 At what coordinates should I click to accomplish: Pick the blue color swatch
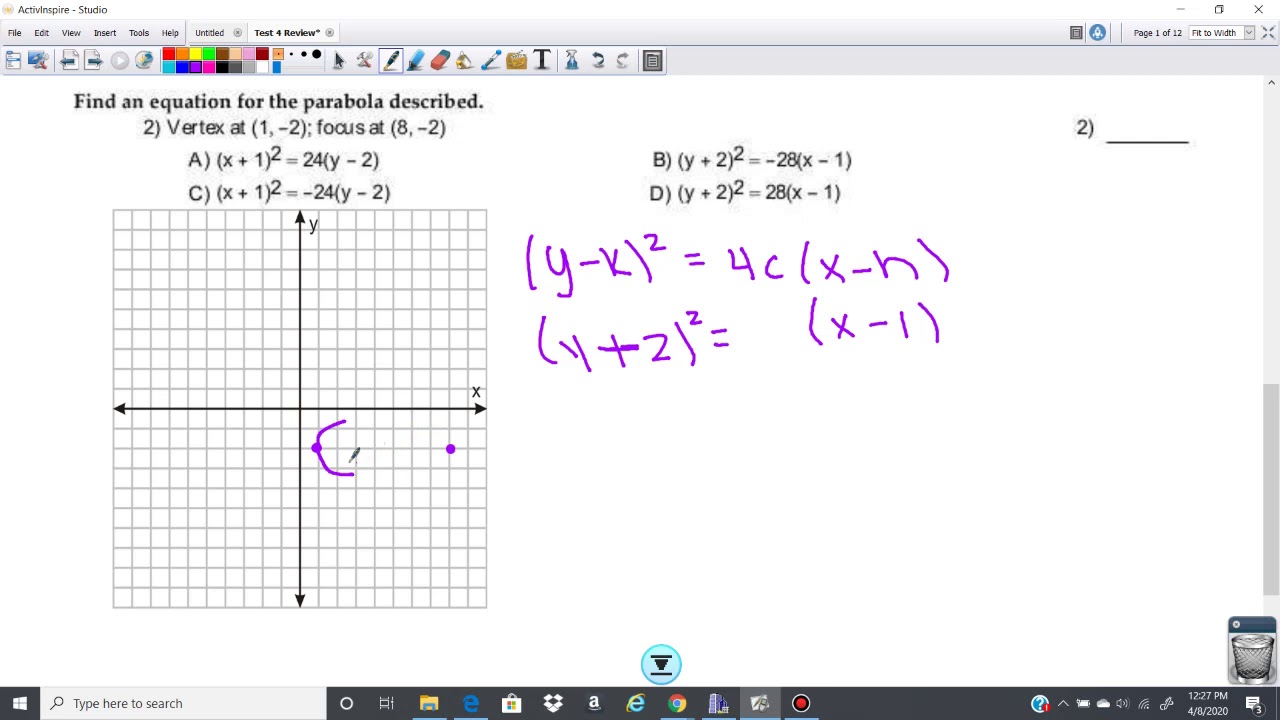pos(182,67)
